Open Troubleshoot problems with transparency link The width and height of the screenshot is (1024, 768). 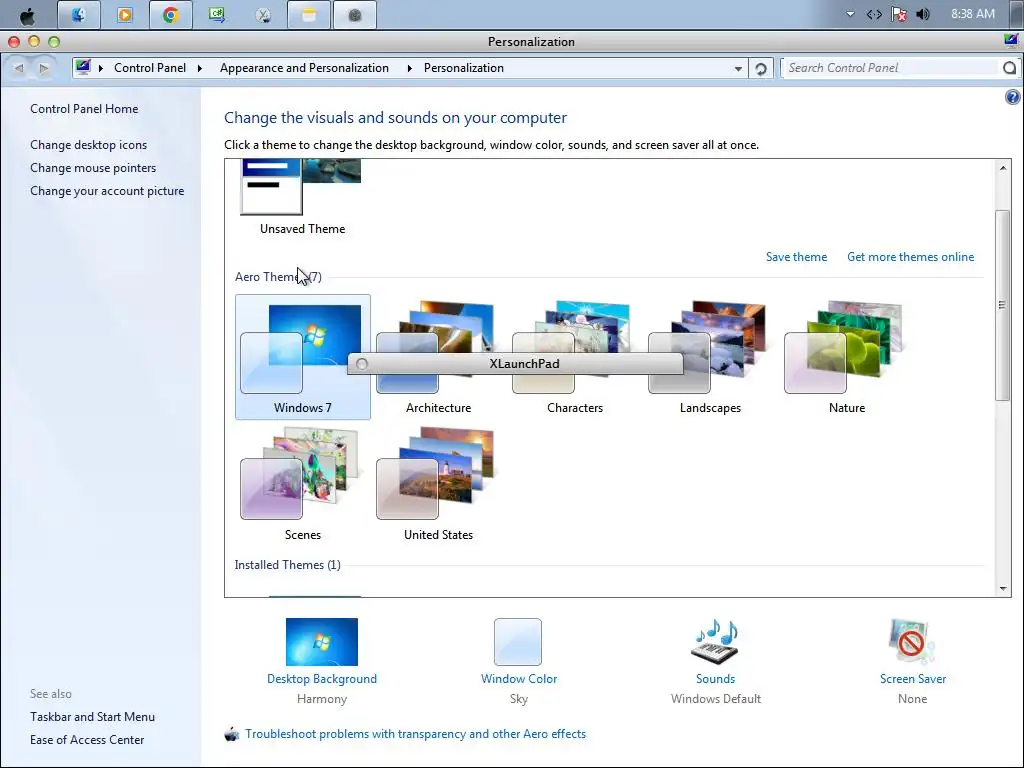pos(415,733)
